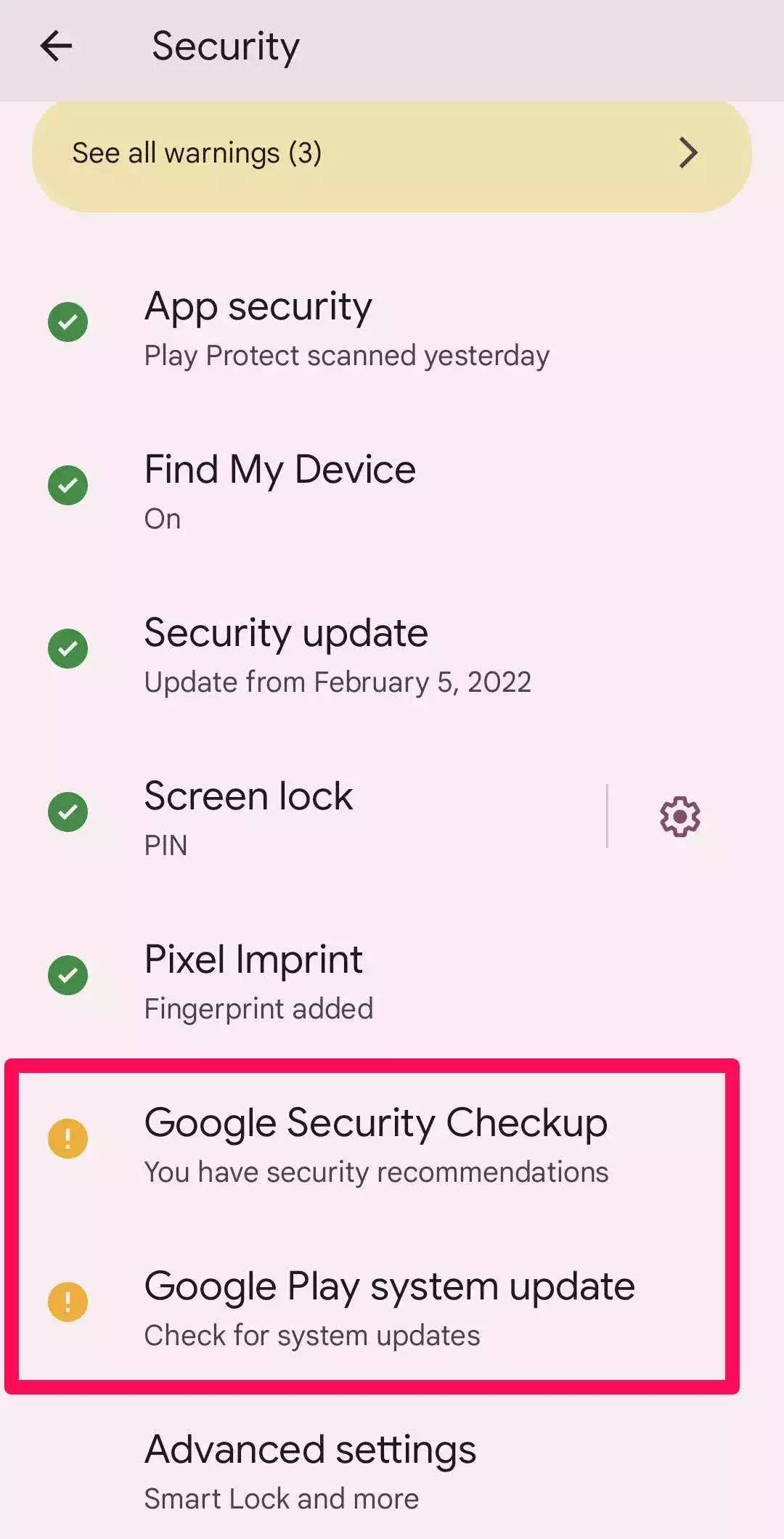
Task: Open Screen lock gear settings
Action: (679, 816)
